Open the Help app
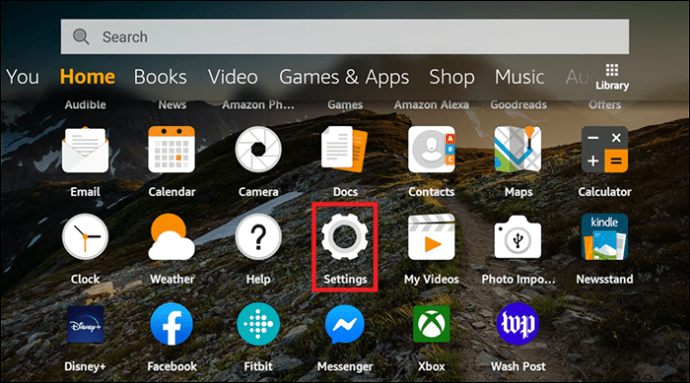Screen dimensions: 690x383 [x=258, y=237]
